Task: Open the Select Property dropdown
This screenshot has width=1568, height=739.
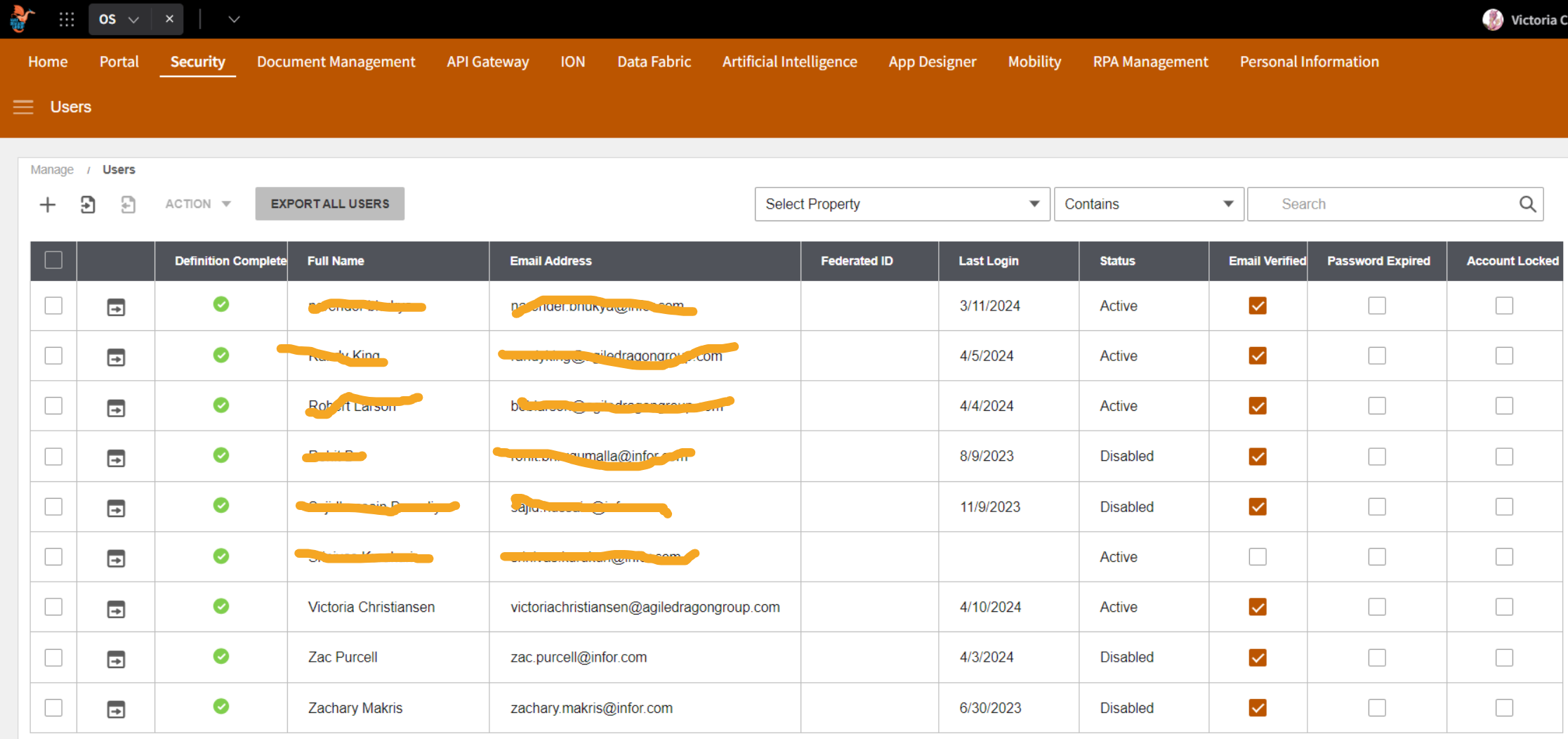Action: (x=902, y=204)
